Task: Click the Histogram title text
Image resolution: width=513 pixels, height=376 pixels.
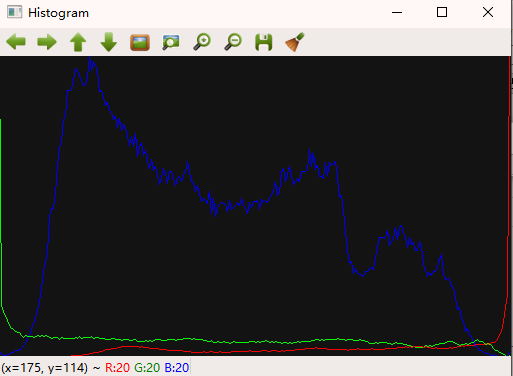Action: click(58, 13)
